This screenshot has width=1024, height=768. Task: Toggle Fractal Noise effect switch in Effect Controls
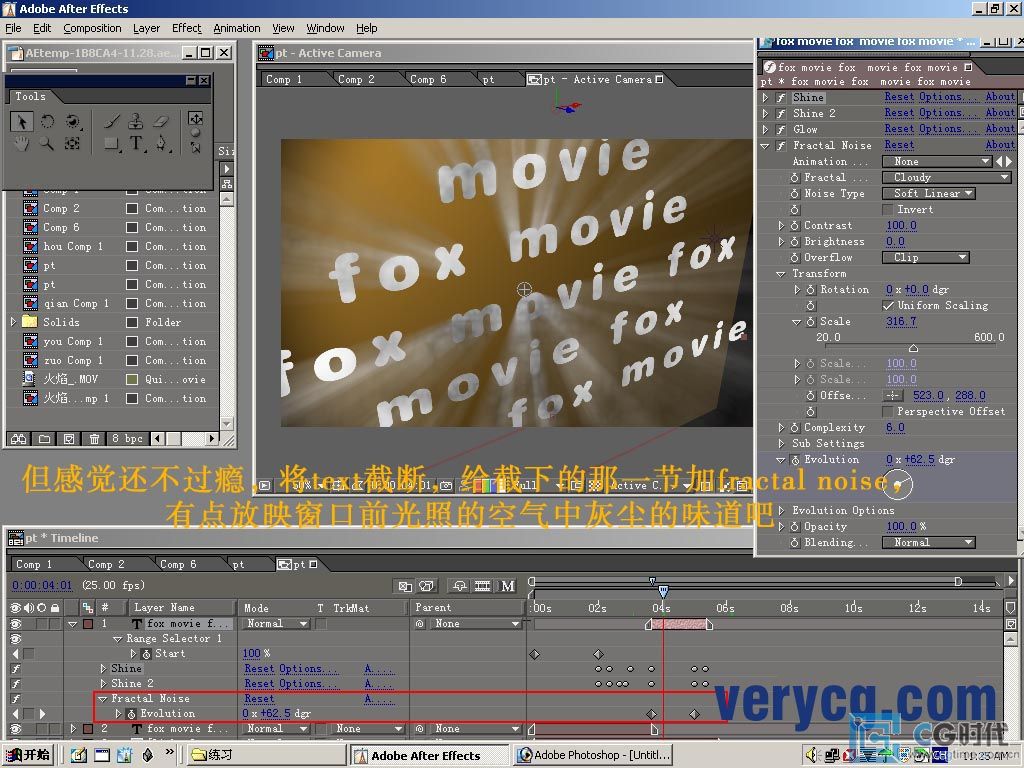[780, 146]
